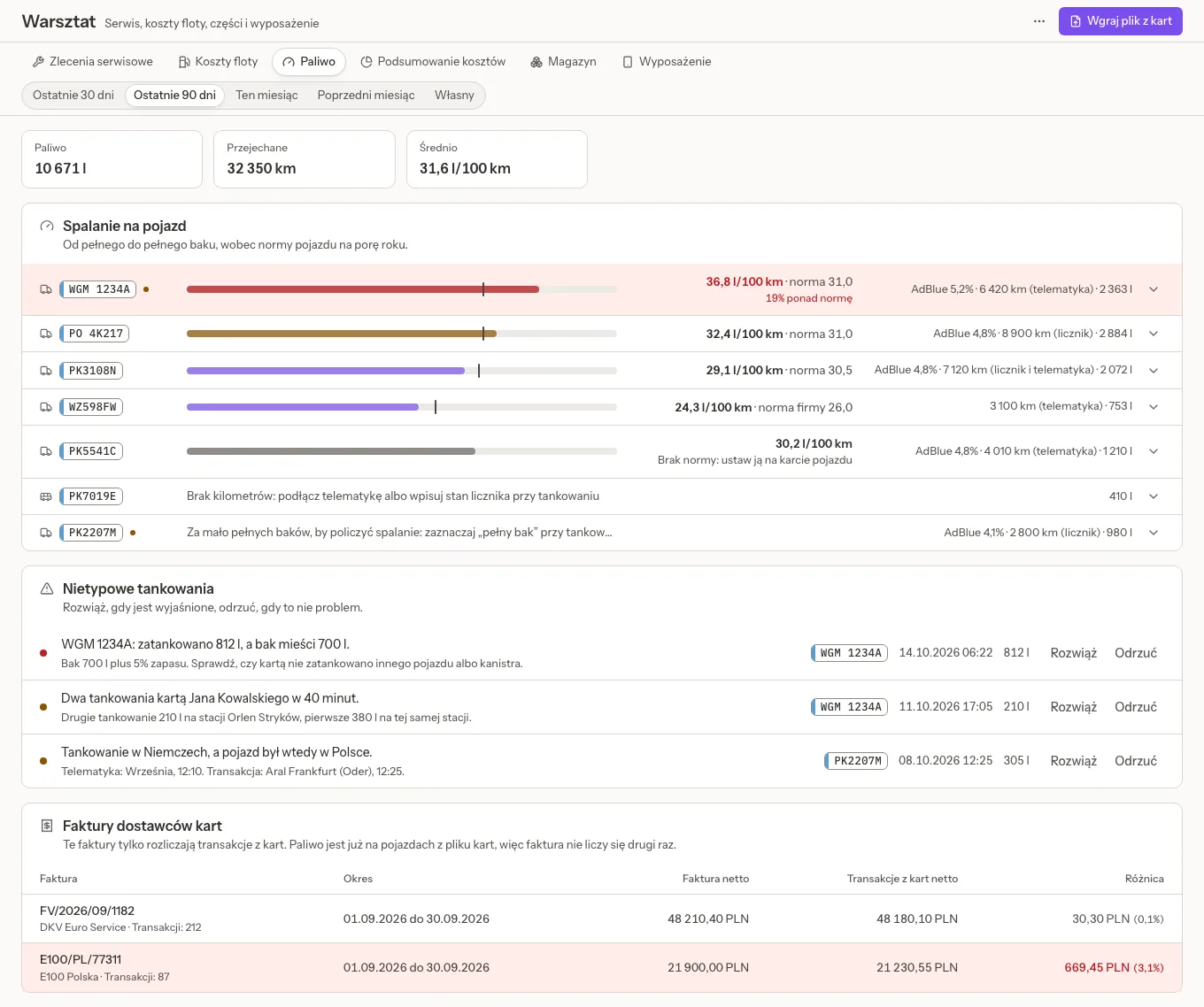Image resolution: width=1204 pixels, height=1007 pixels.
Task: Click the brown consumption bar for PO 4K217
Action: tap(342, 334)
